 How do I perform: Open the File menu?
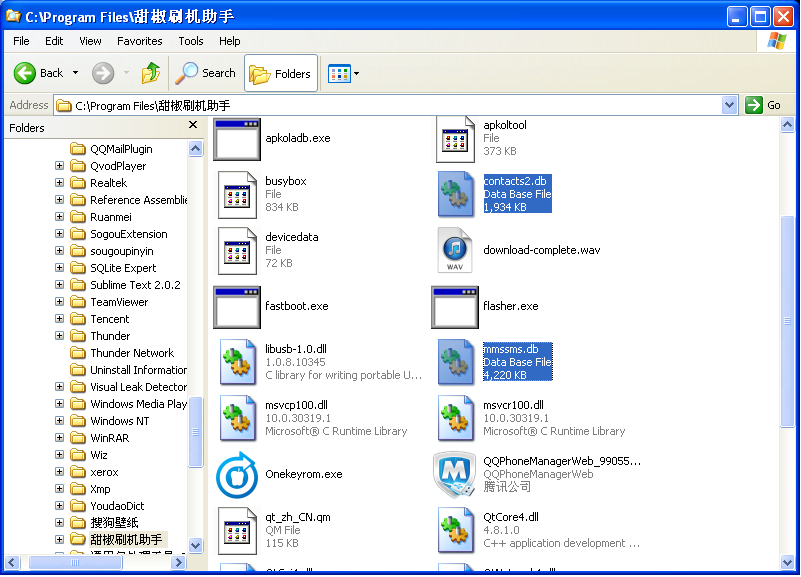tap(21, 41)
